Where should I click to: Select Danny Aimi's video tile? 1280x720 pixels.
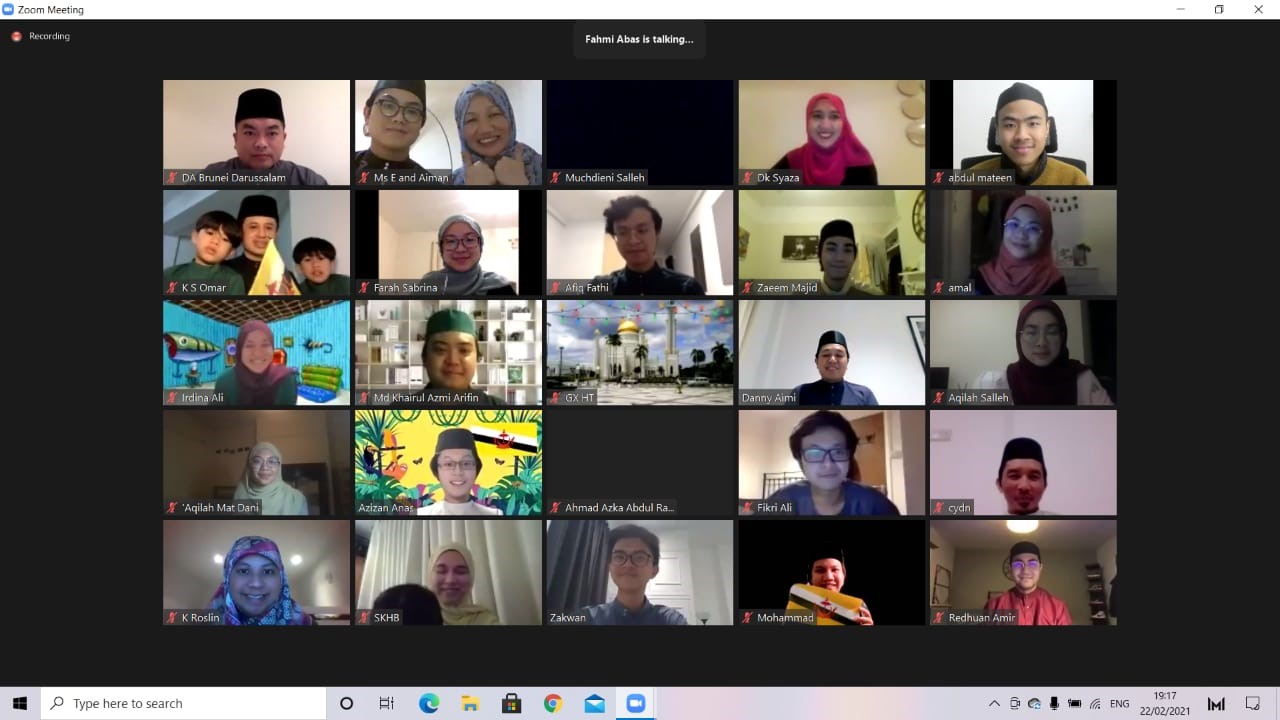[x=832, y=352]
